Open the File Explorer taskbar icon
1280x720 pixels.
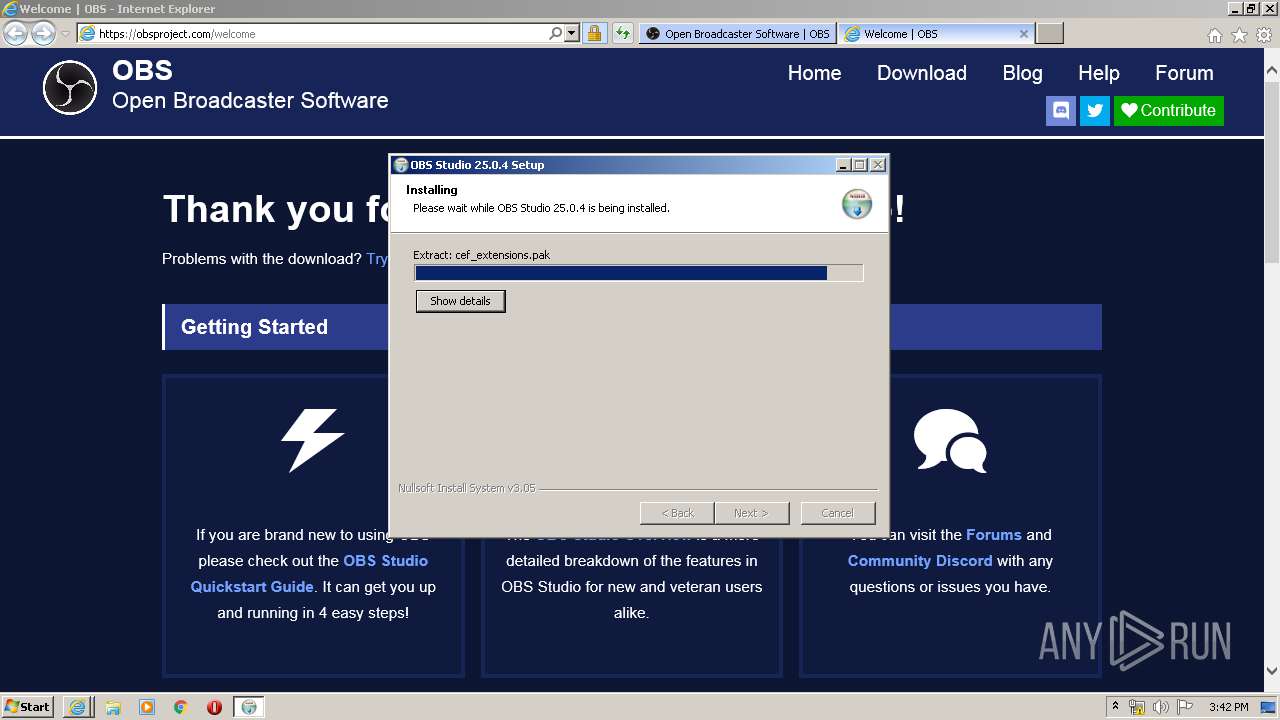[113, 707]
